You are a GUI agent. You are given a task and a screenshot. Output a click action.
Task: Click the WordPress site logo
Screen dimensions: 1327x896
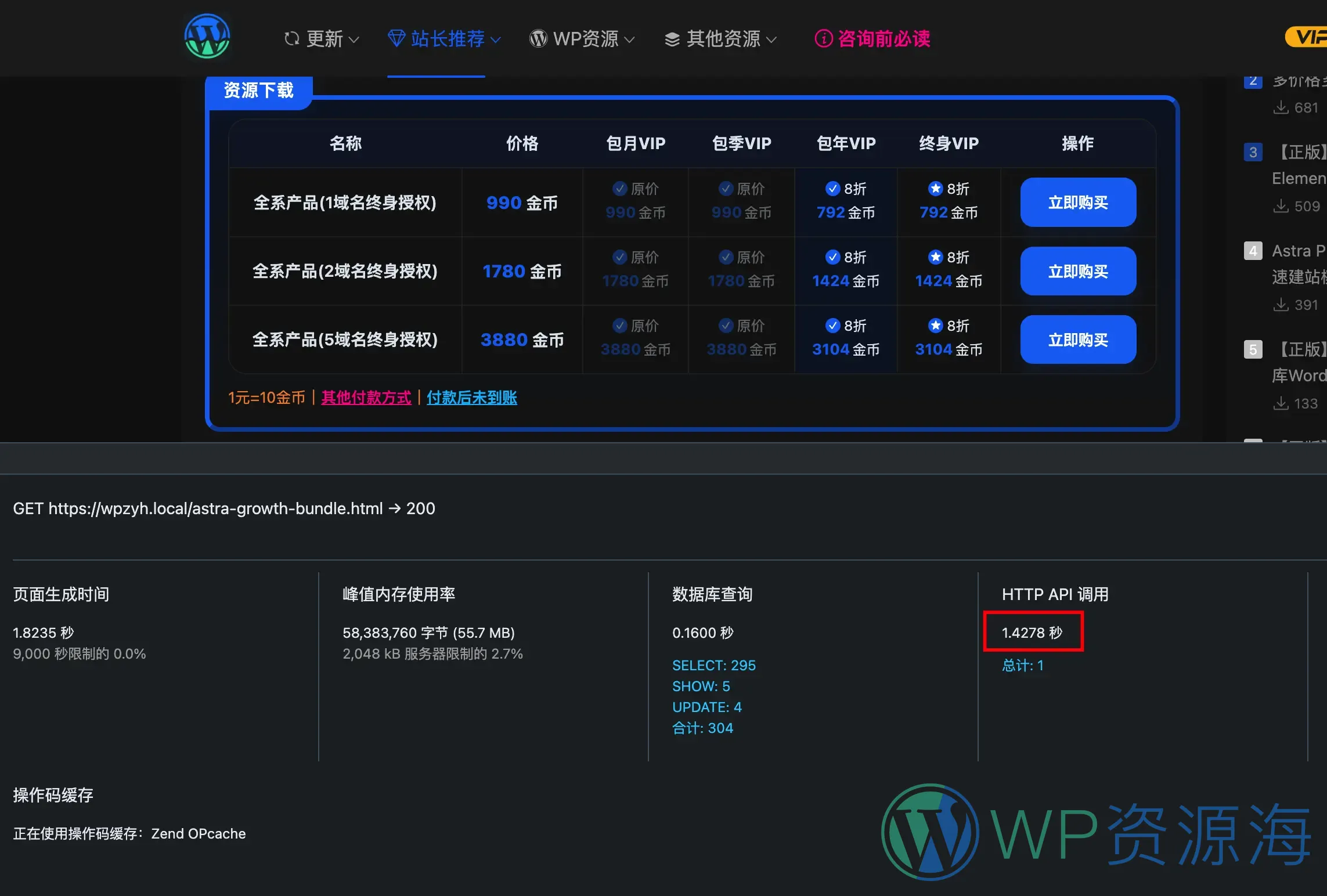coord(207,37)
